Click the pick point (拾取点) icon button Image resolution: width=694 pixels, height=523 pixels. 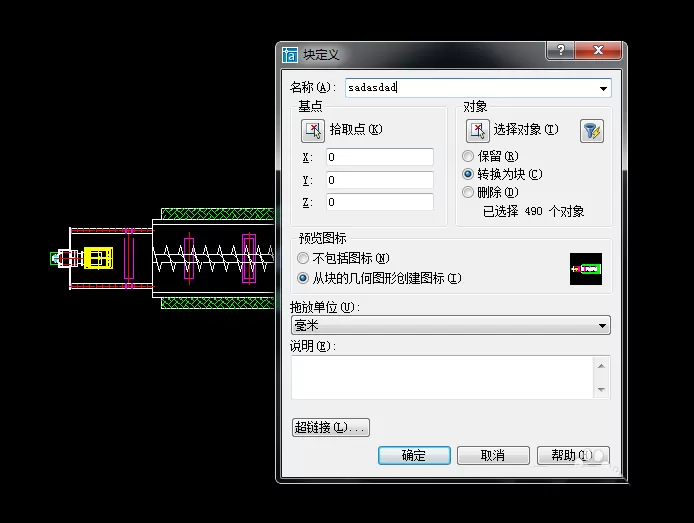click(x=313, y=131)
